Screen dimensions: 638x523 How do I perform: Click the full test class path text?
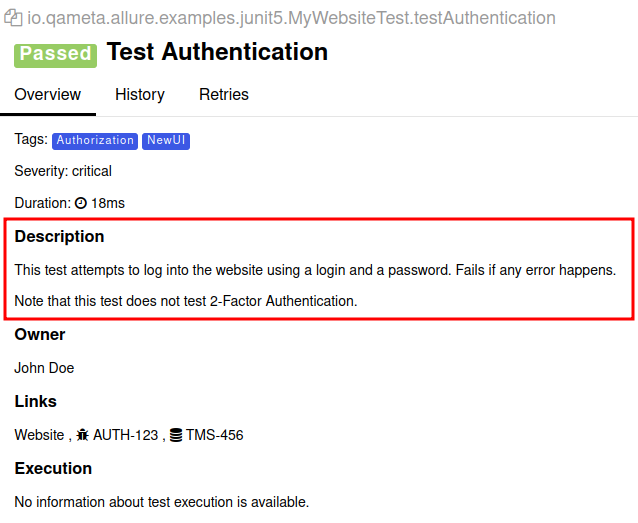(291, 18)
